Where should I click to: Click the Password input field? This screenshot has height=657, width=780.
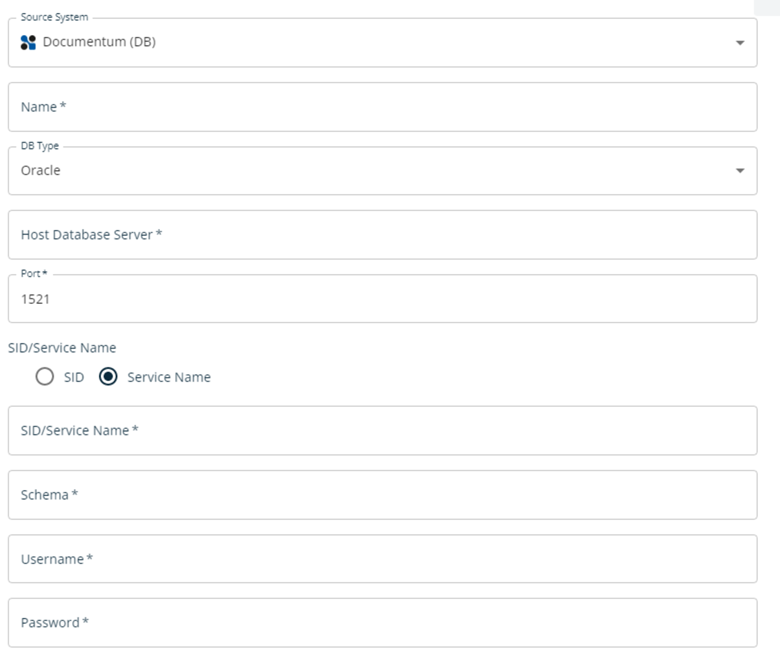pos(382,623)
